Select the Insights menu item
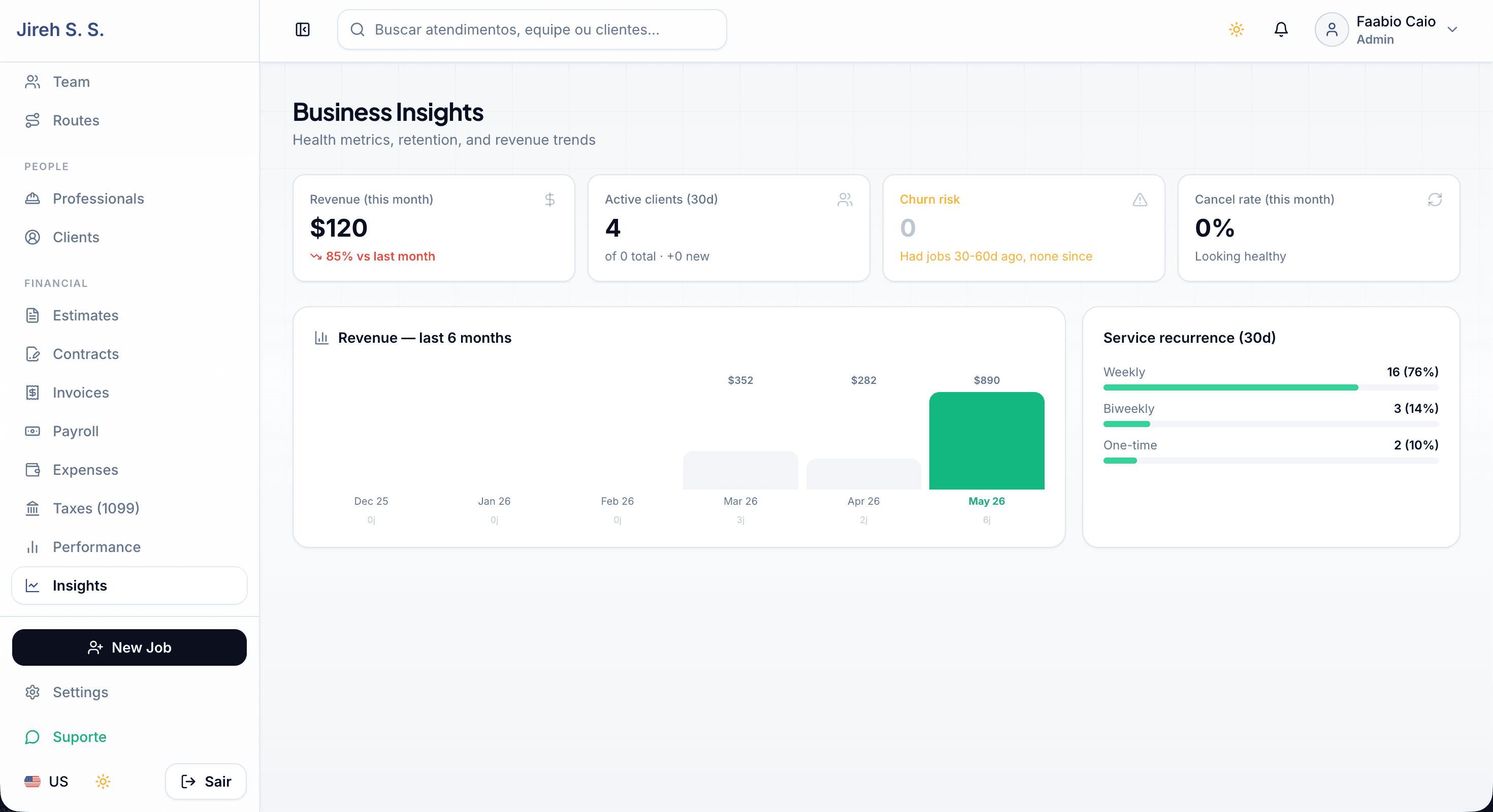The image size is (1493, 812). click(129, 586)
